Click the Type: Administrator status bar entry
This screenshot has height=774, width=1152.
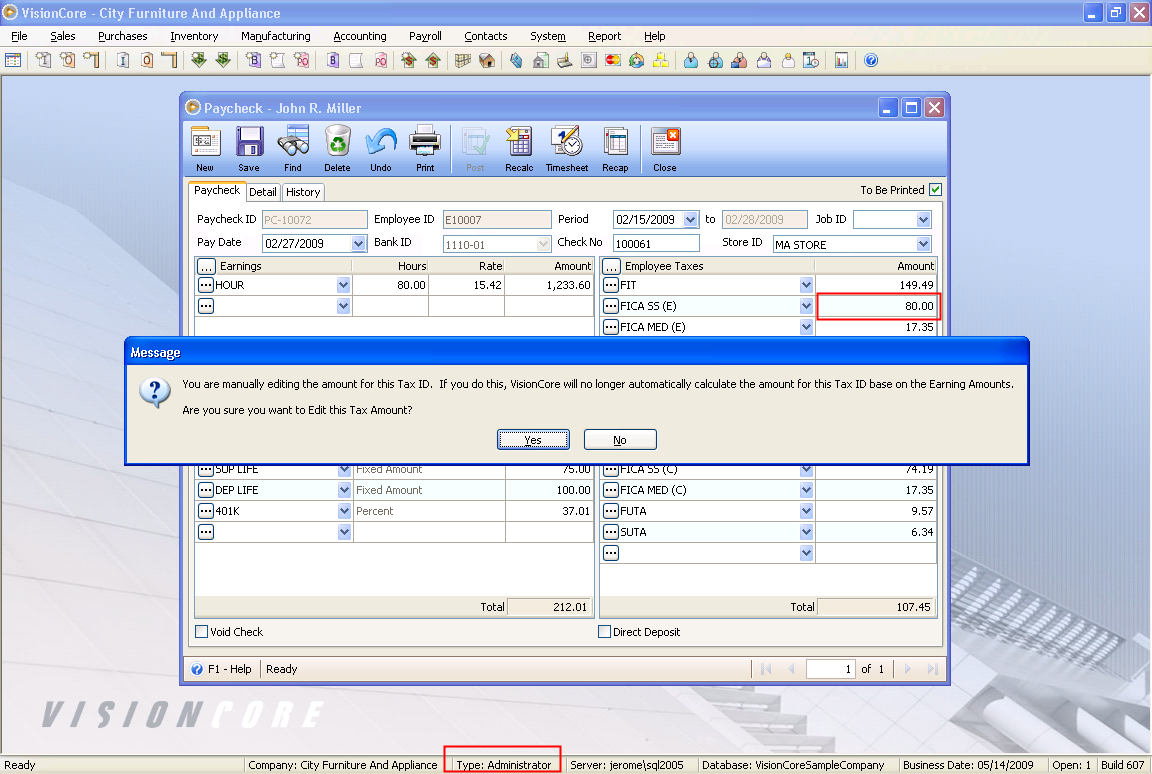click(x=503, y=765)
